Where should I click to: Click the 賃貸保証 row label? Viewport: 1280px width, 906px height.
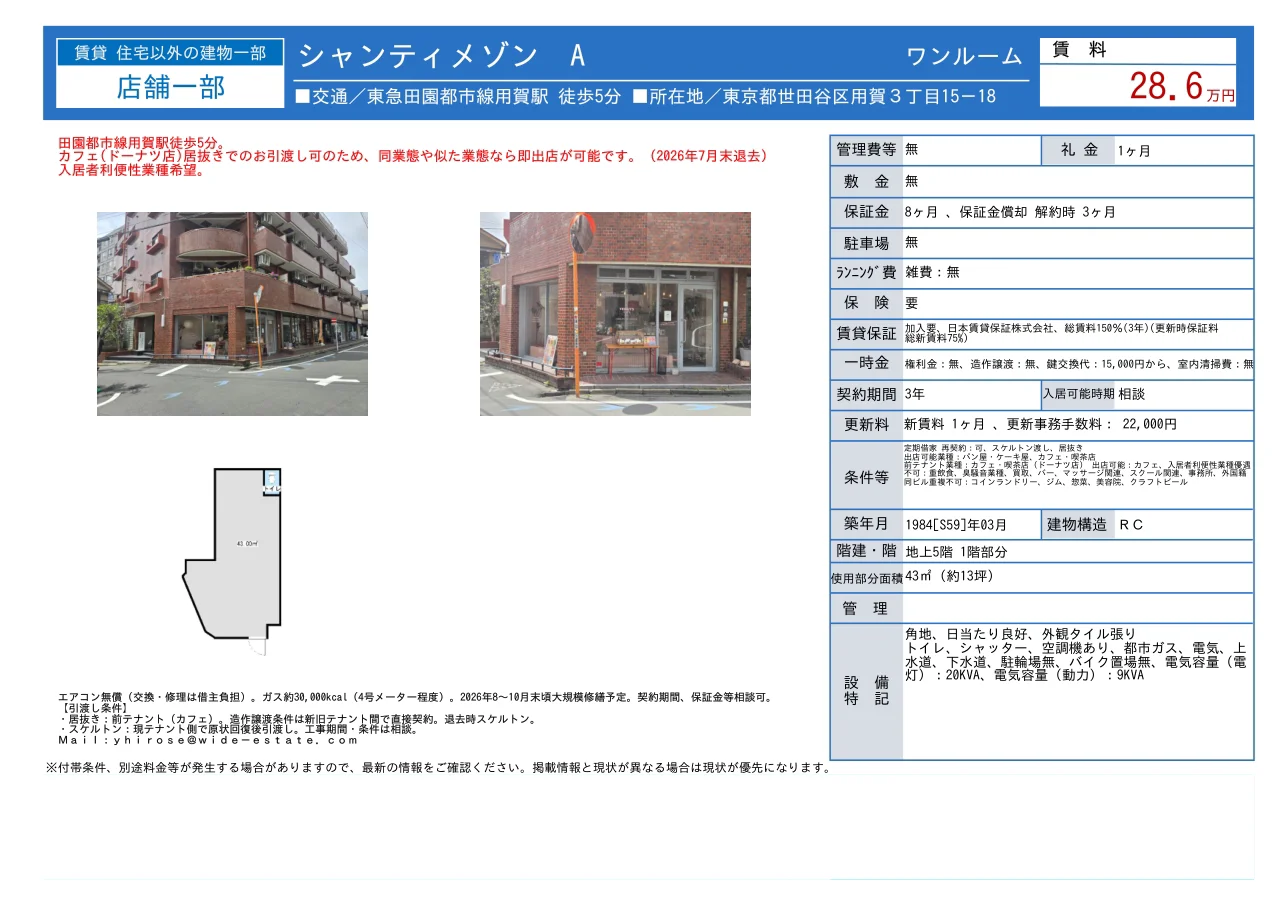tap(866, 334)
